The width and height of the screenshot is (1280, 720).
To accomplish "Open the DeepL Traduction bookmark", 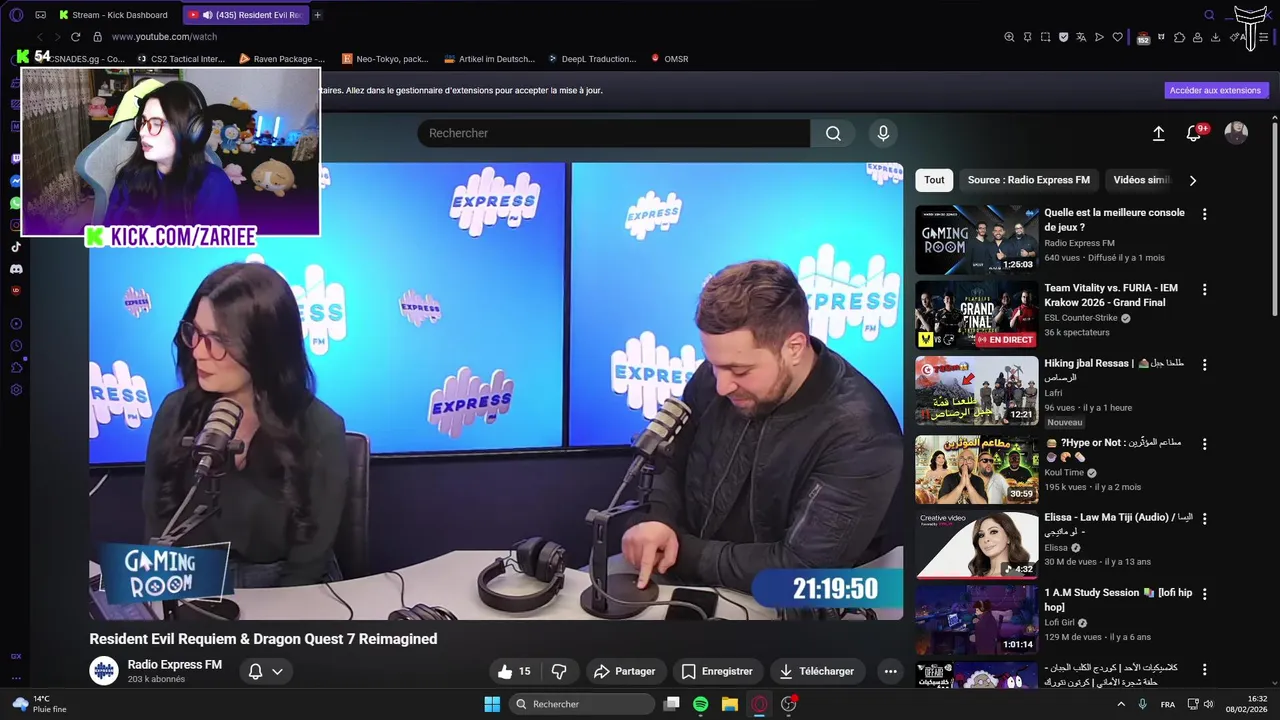I will tap(591, 59).
